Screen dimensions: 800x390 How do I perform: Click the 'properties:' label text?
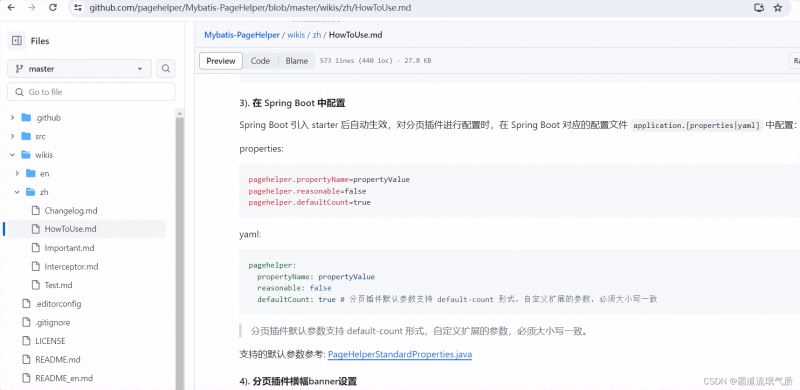[261, 149]
